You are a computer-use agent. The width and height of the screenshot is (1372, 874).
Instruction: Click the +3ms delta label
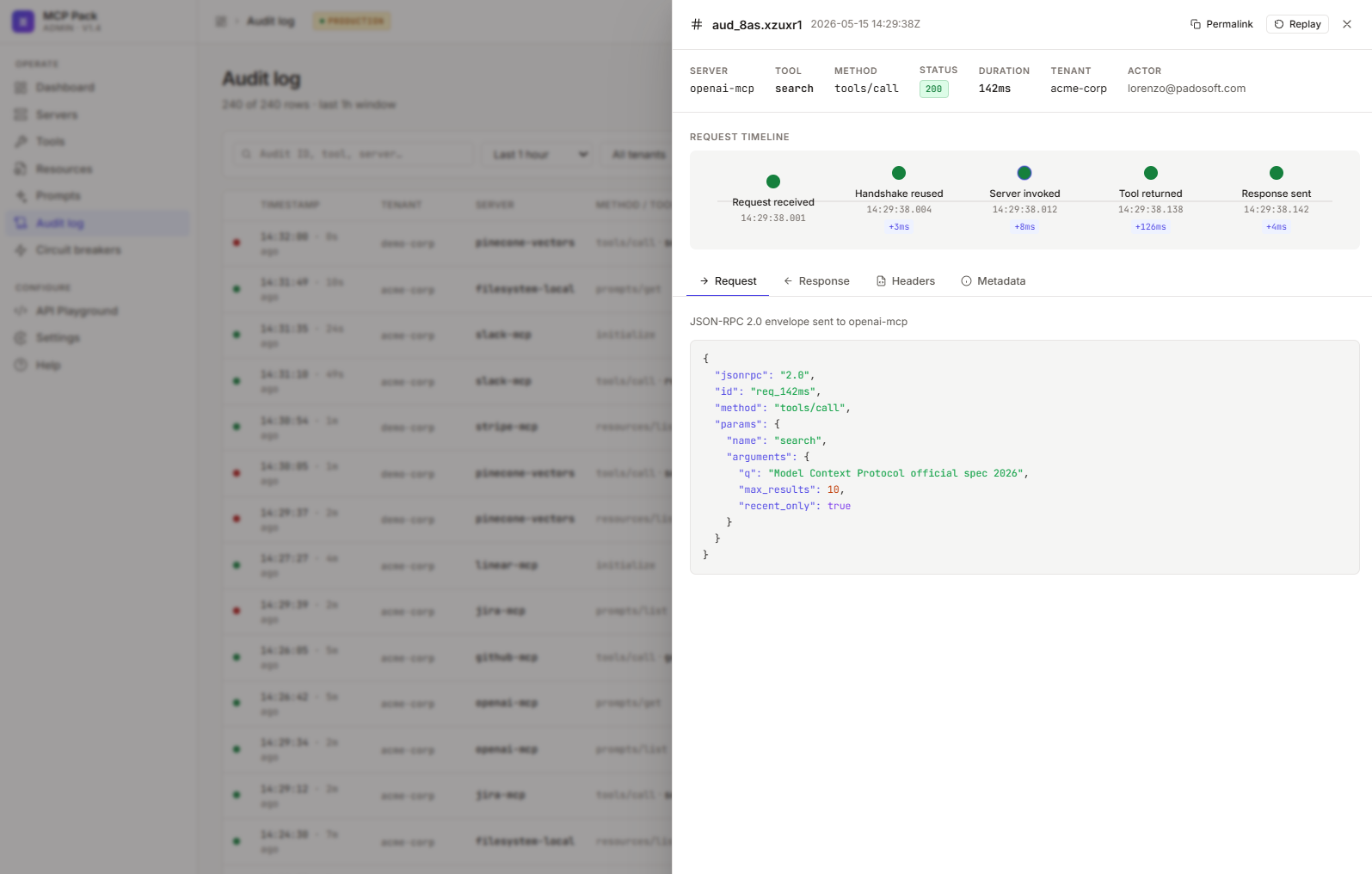point(899,227)
